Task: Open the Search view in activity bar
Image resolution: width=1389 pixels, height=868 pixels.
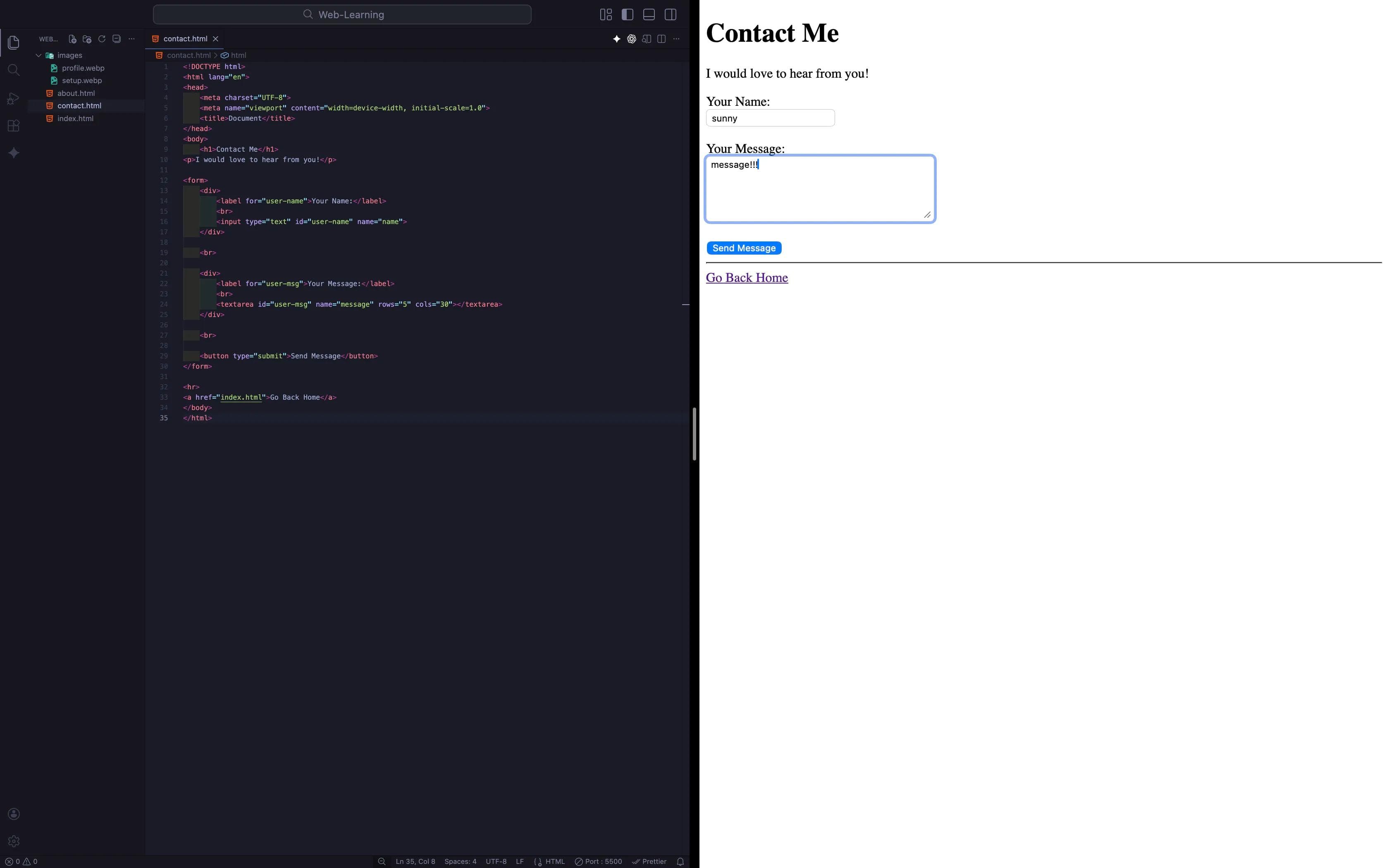Action: [x=14, y=70]
